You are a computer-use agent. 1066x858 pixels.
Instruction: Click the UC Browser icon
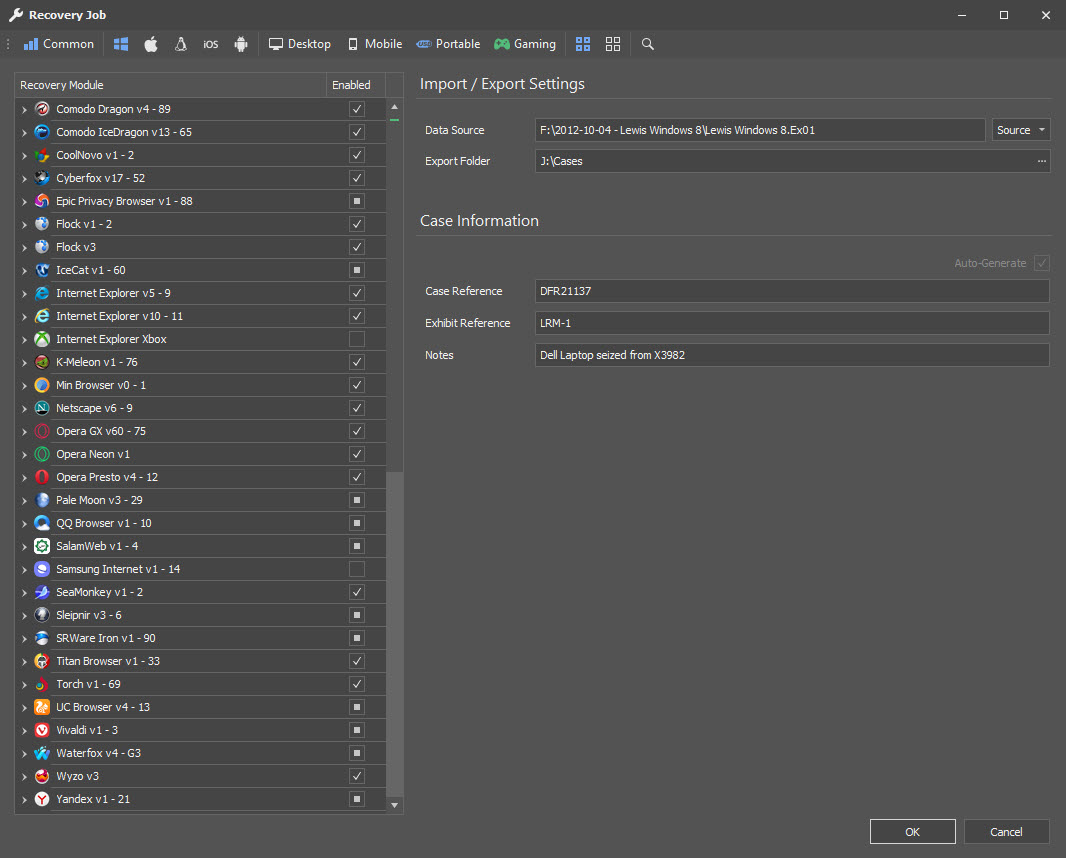42,707
